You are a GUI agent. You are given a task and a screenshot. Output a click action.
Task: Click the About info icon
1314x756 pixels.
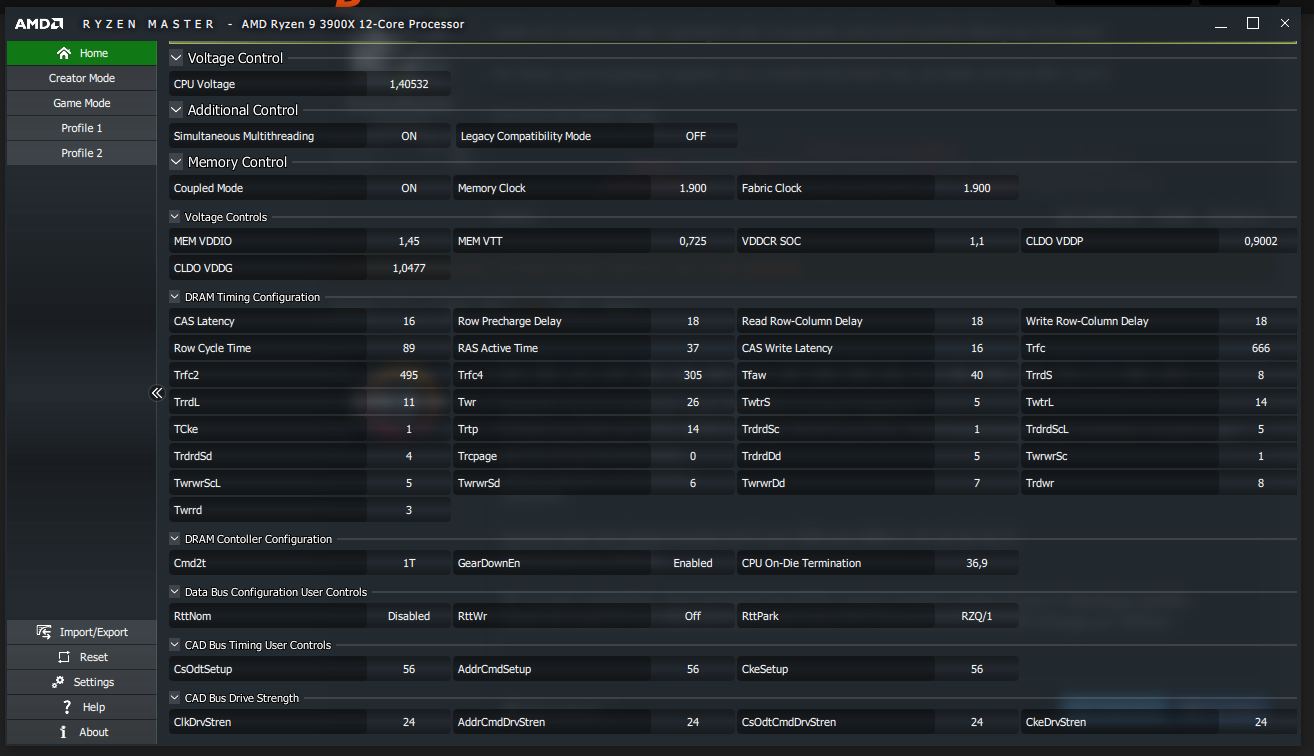coord(64,732)
